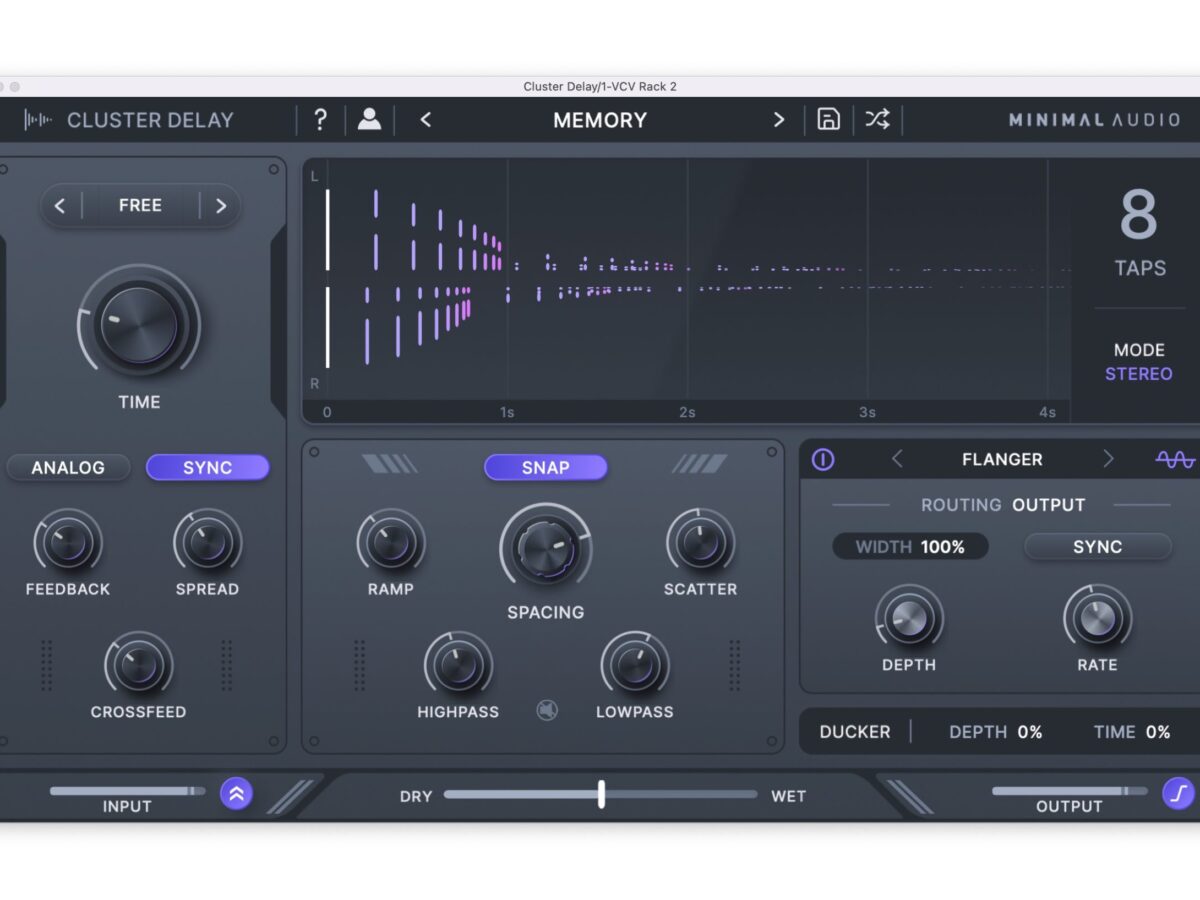This screenshot has width=1200, height=900.
Task: Click the filter listen speaker icon
Action: click(547, 710)
